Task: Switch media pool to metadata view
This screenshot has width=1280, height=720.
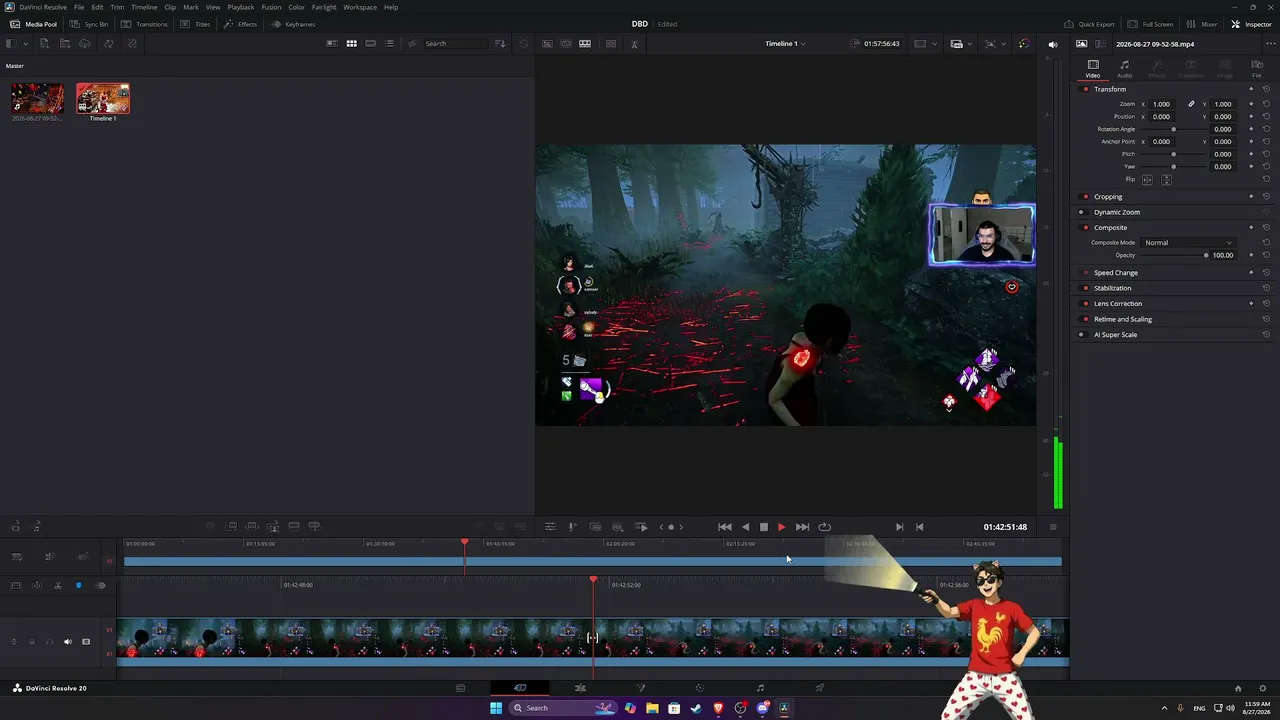Action: (x=332, y=44)
